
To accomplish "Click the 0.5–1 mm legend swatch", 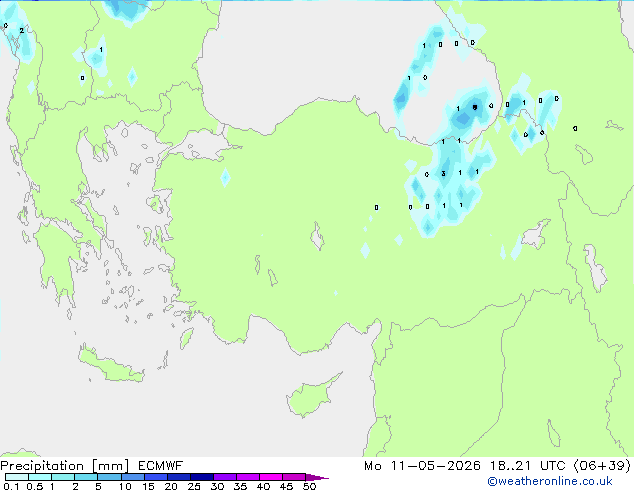I will (40, 477).
